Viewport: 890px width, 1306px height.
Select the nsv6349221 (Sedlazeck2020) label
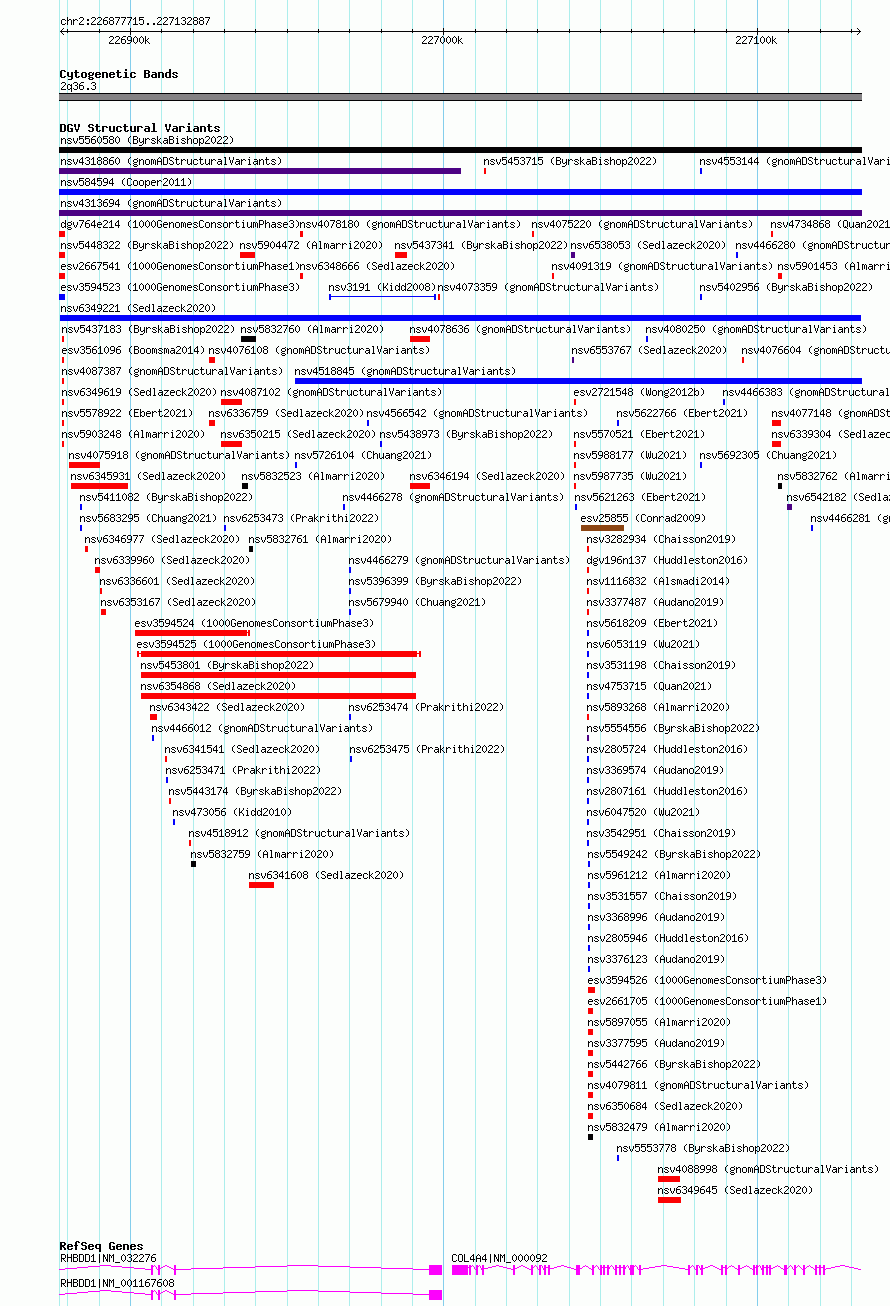tap(138, 309)
